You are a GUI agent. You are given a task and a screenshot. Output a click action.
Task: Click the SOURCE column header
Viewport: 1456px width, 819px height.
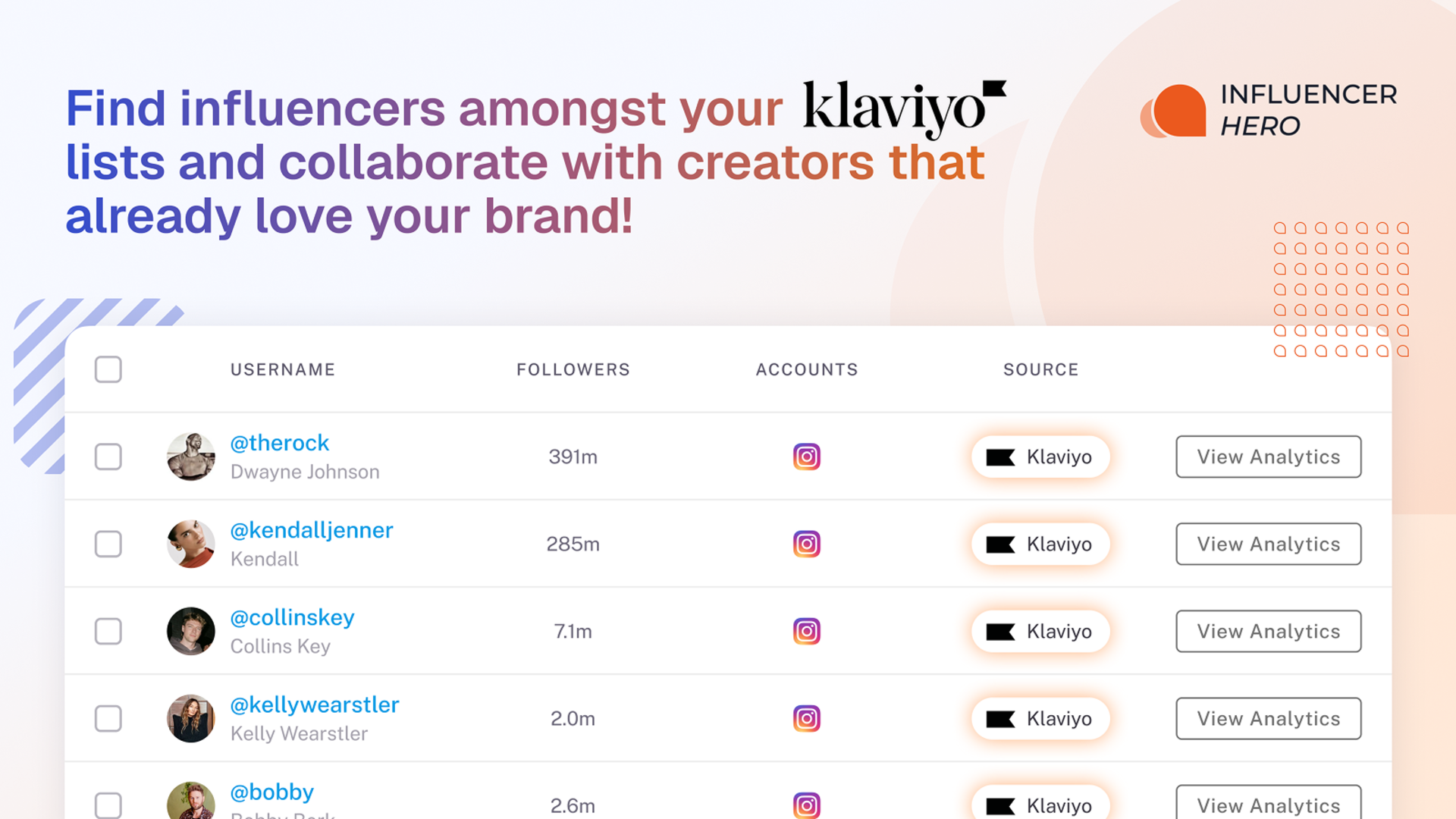pos(1040,369)
